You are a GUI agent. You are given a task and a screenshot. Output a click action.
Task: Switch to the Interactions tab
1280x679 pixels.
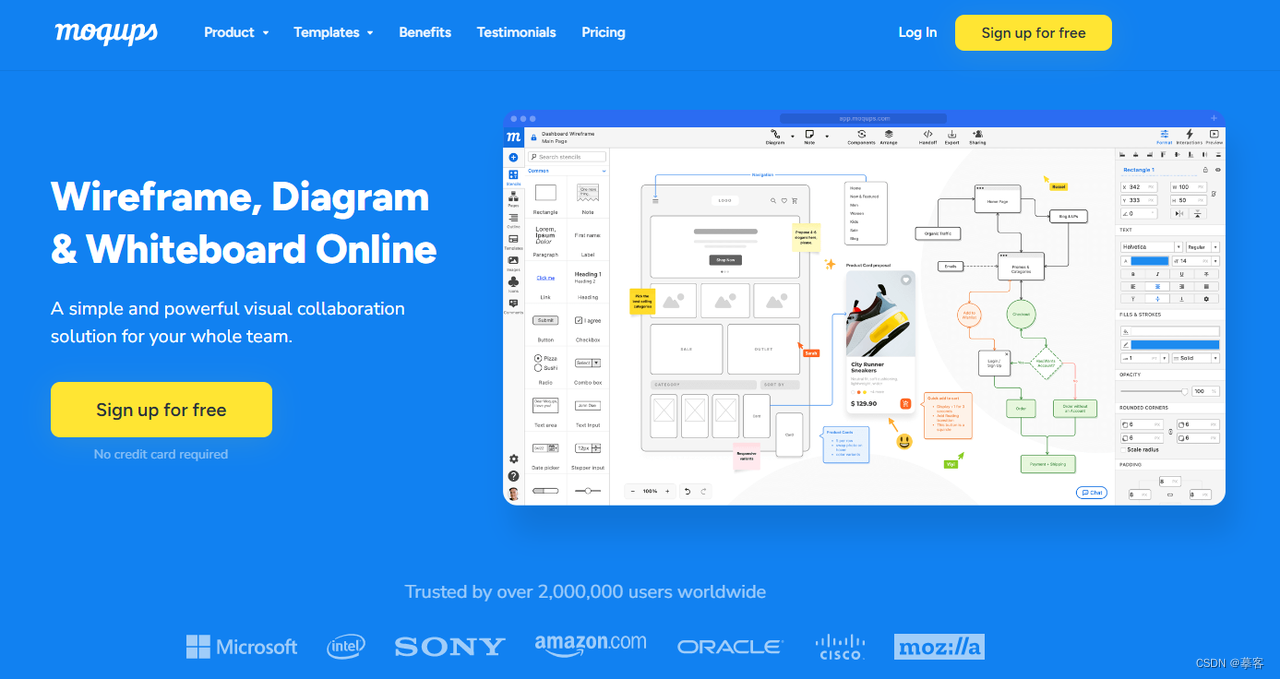point(1189,137)
